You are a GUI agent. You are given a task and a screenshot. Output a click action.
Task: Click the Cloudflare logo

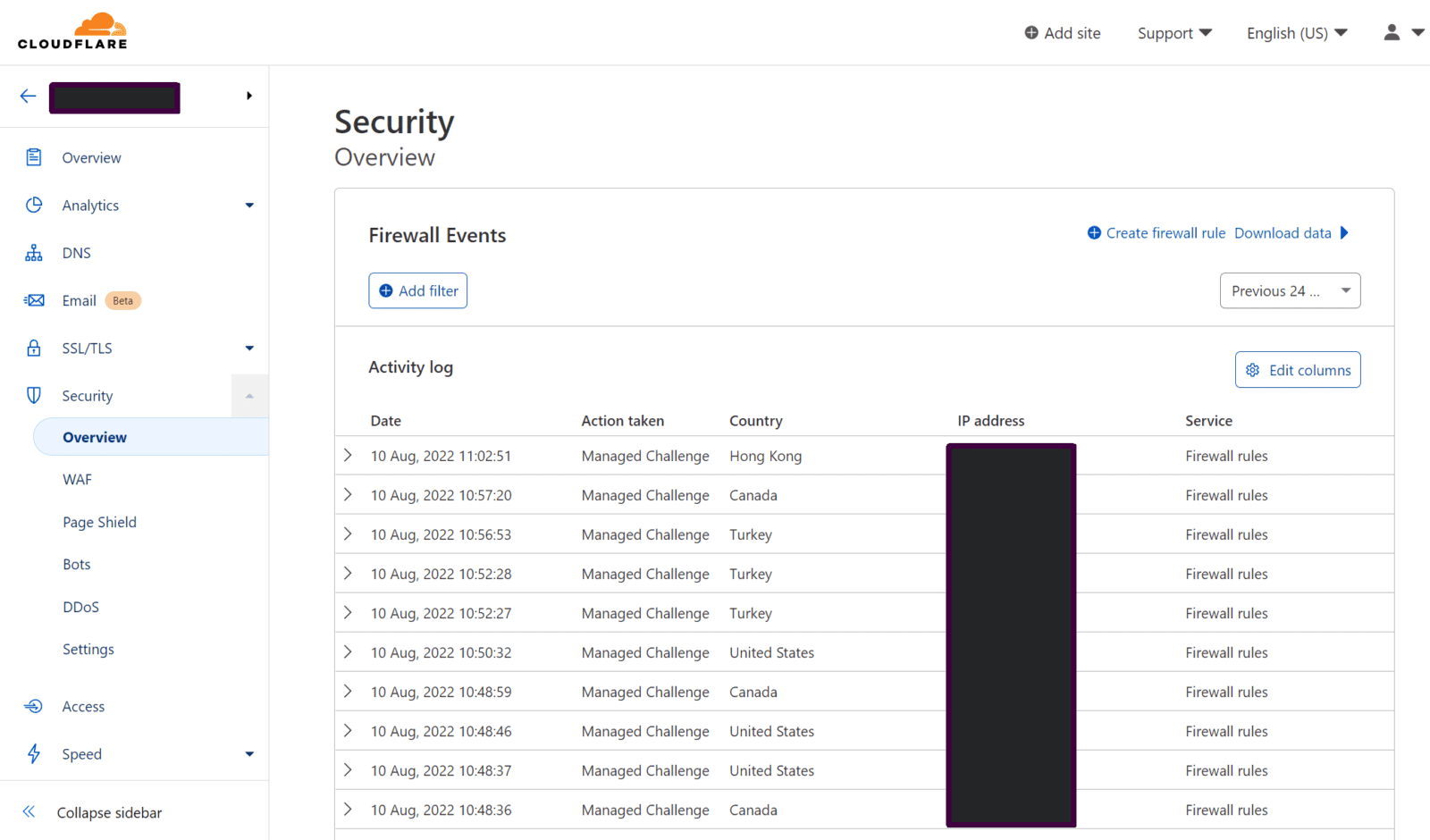coord(72,30)
